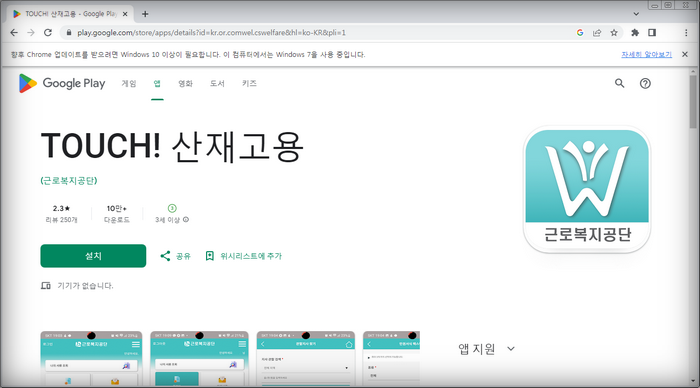Click the page vertical scrollbar thumb
Viewport: 700px width, 388px height.
click(693, 101)
